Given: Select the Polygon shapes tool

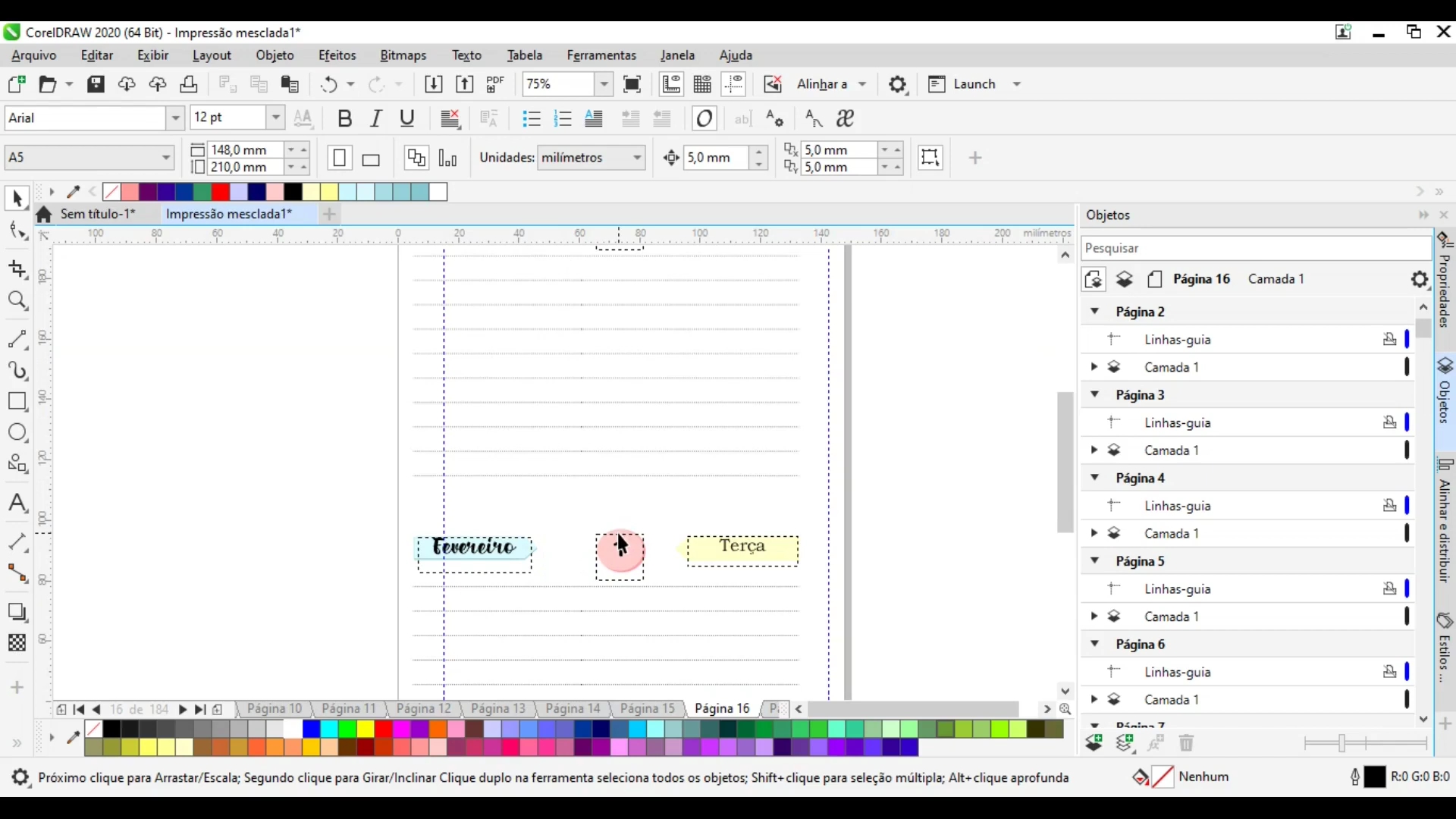Looking at the screenshot, I should (x=17, y=463).
